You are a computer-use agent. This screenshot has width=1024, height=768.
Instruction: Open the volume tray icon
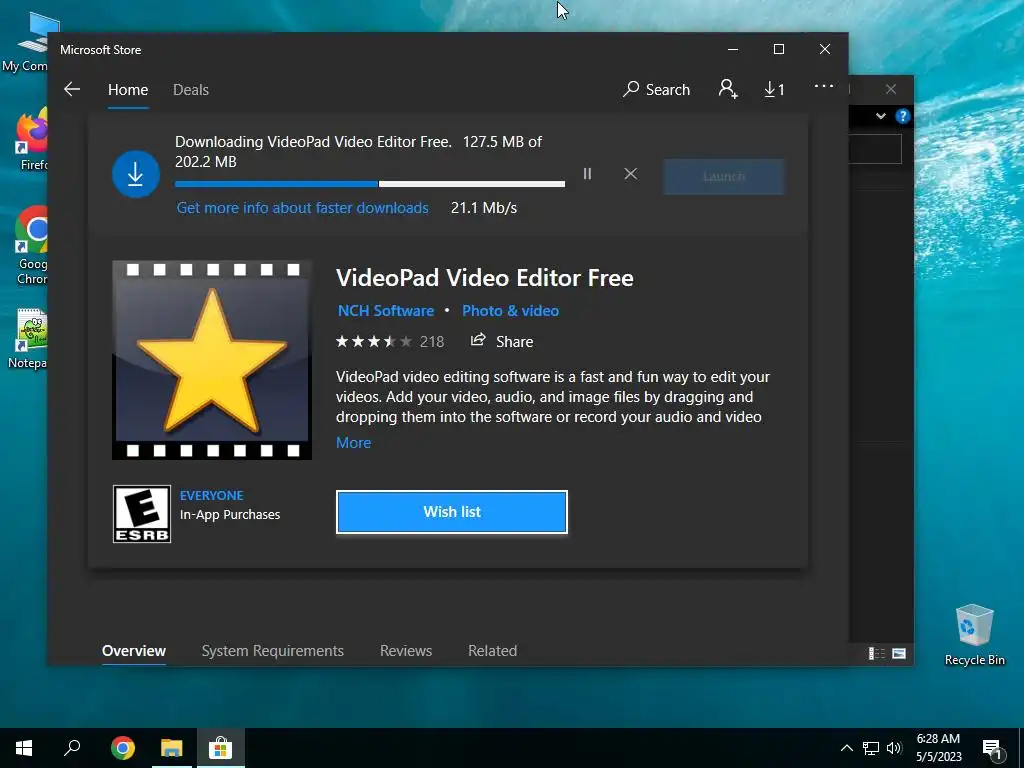coord(894,748)
